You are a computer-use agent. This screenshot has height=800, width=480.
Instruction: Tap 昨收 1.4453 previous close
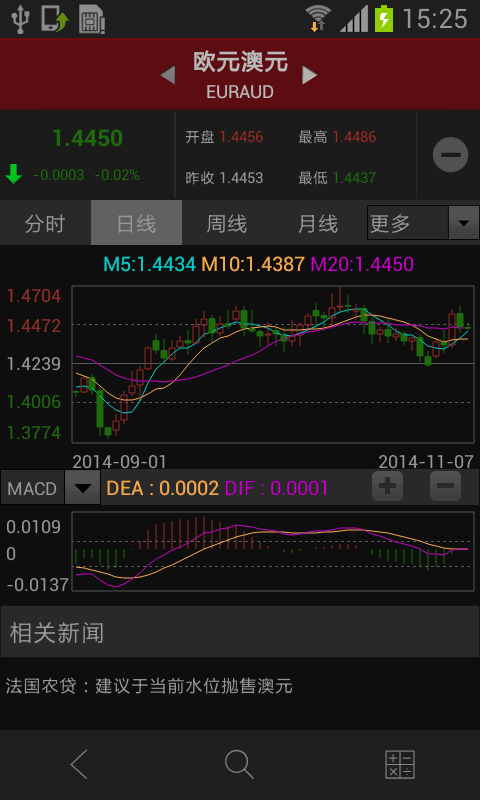pos(224,178)
